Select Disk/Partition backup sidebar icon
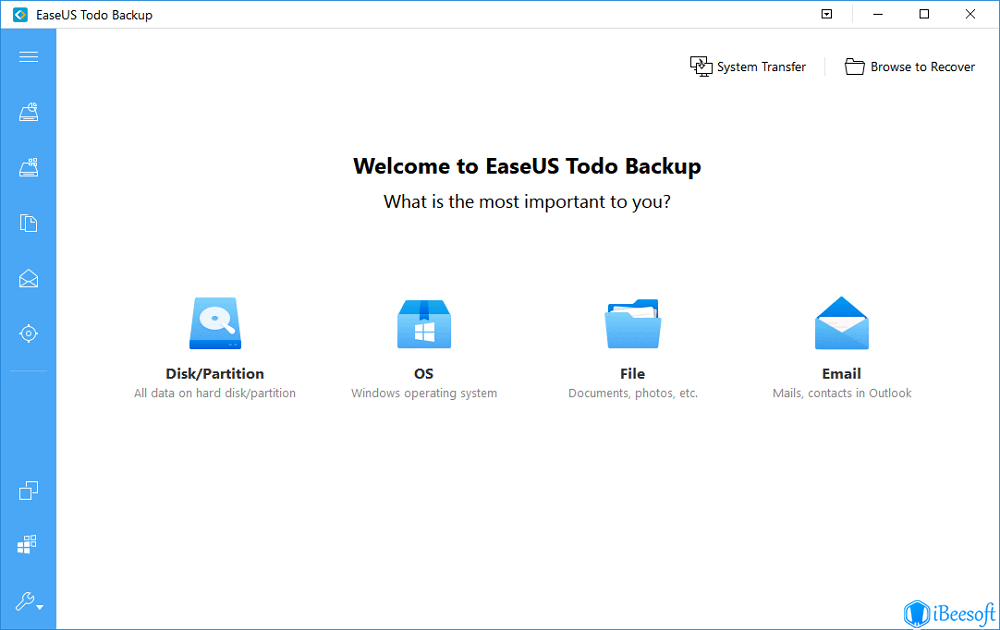 (28, 112)
